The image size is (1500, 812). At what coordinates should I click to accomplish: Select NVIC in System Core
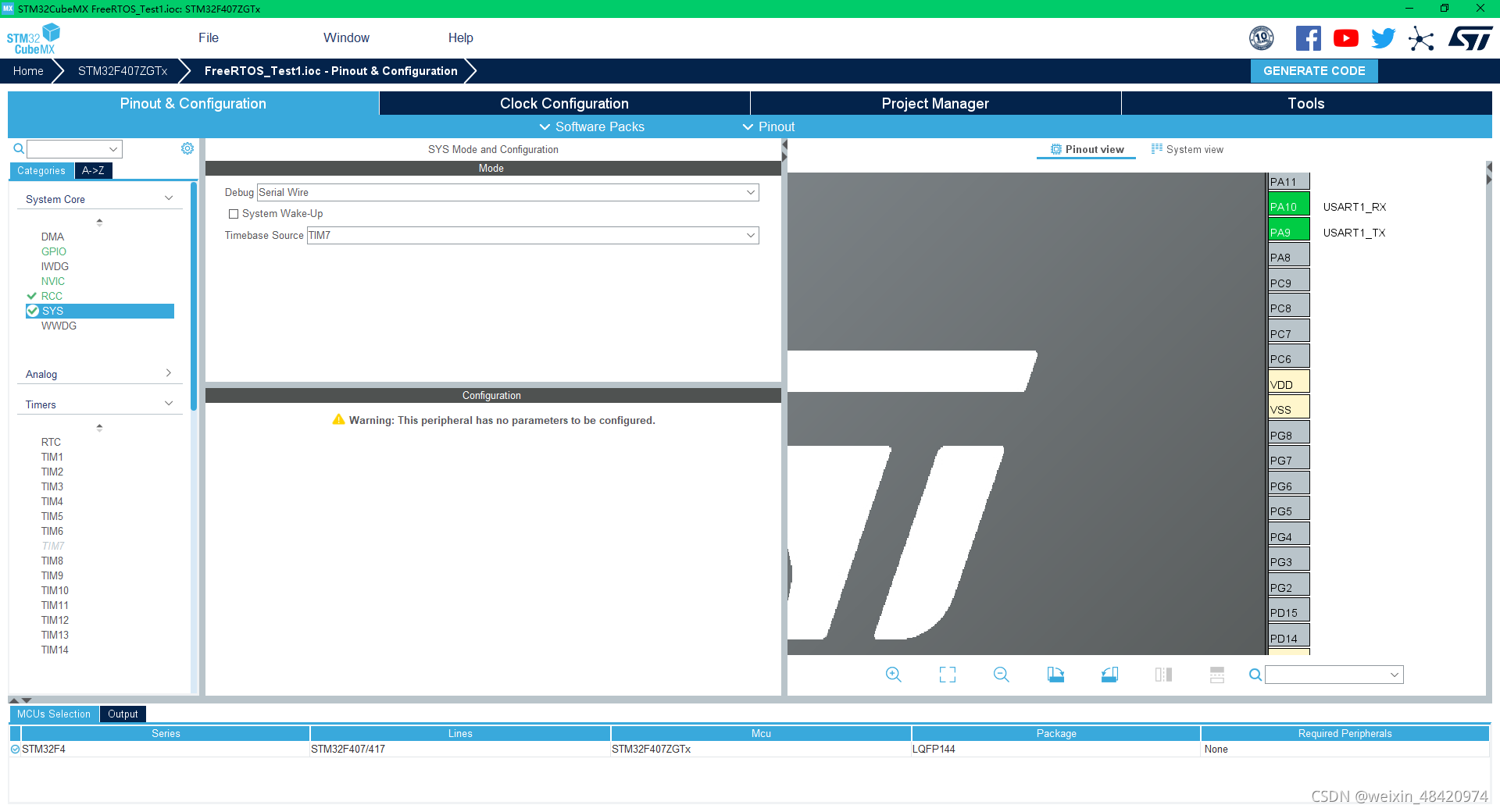coord(53,281)
